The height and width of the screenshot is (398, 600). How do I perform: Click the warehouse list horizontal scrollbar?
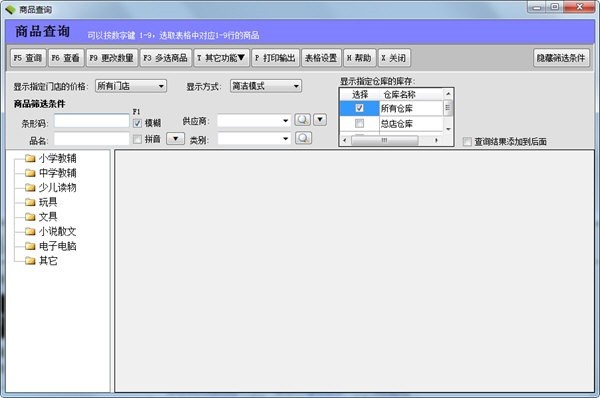point(390,140)
